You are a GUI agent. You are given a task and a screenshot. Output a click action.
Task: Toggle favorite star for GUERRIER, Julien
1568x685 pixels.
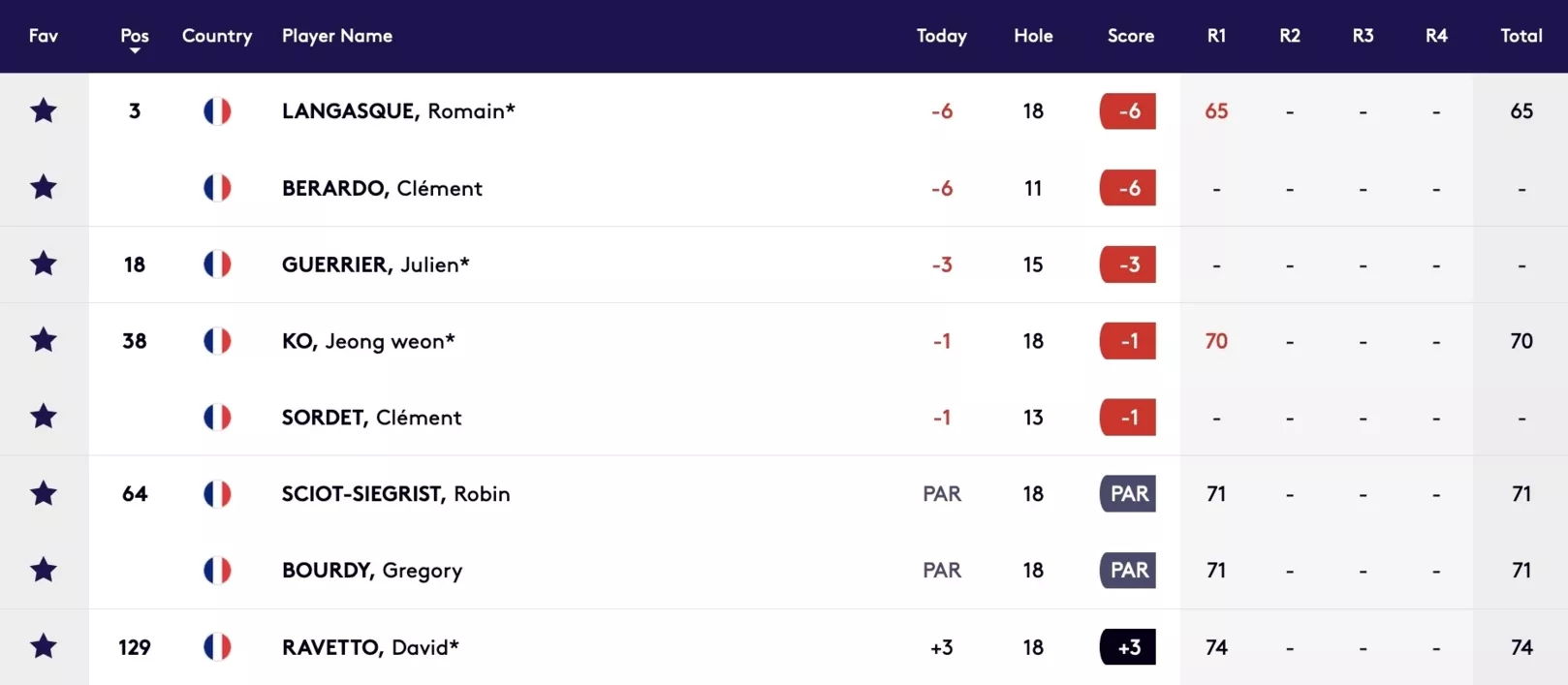point(44,264)
